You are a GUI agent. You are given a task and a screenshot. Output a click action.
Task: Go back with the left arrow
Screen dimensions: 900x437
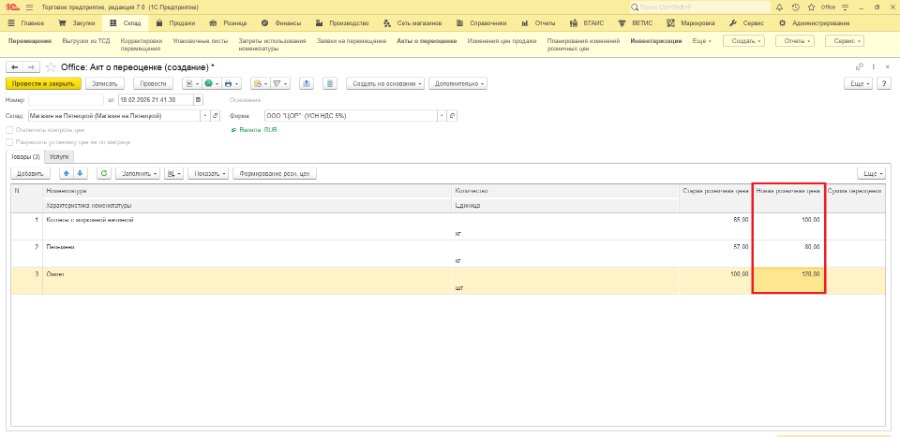pos(15,67)
